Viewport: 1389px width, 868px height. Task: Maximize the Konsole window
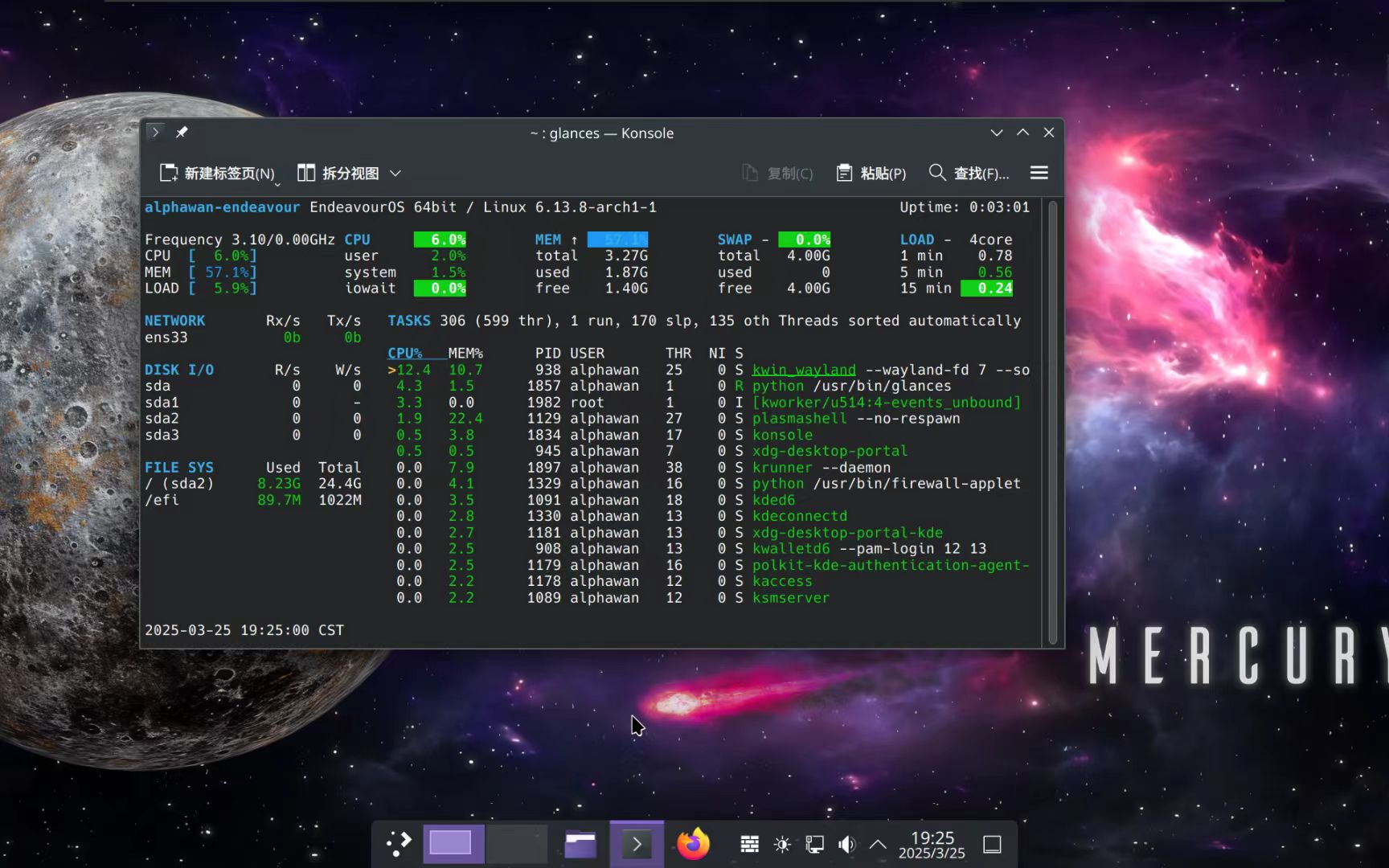click(x=1023, y=133)
